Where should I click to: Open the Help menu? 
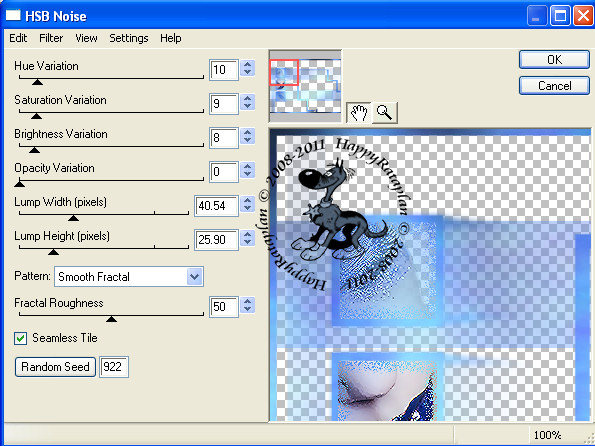pyautogui.click(x=170, y=38)
